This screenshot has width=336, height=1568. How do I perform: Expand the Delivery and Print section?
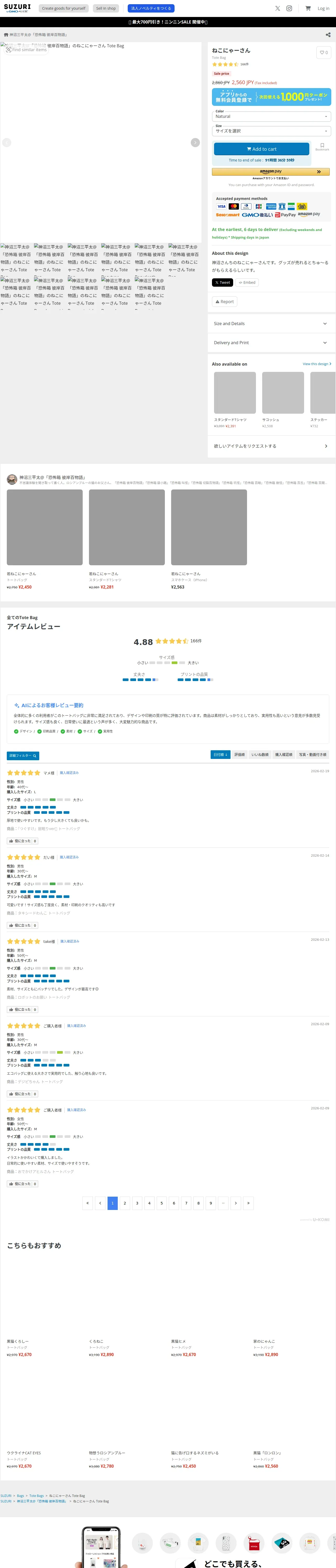271,343
